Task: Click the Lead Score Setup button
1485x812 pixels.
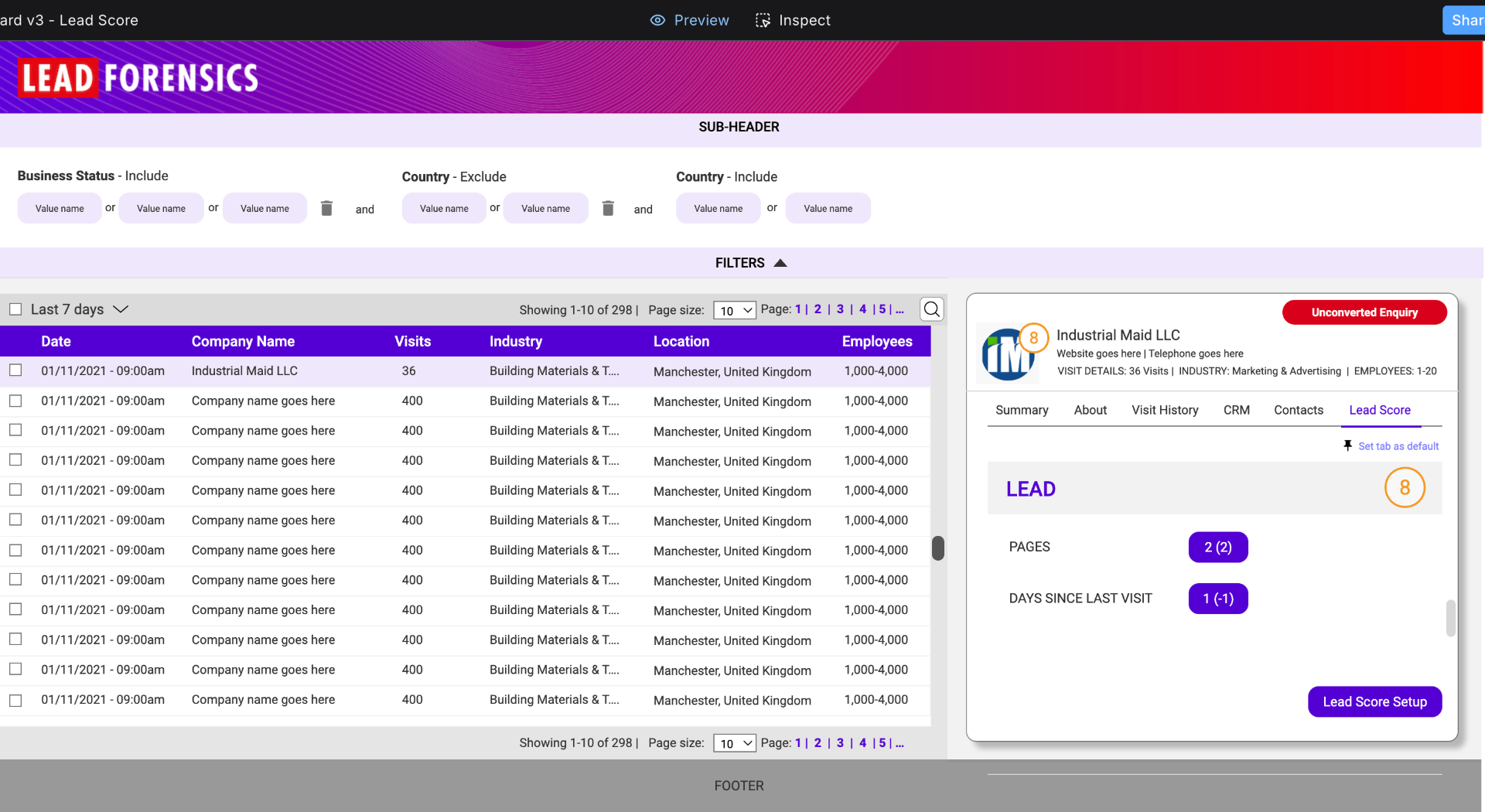Action: coord(1374,701)
